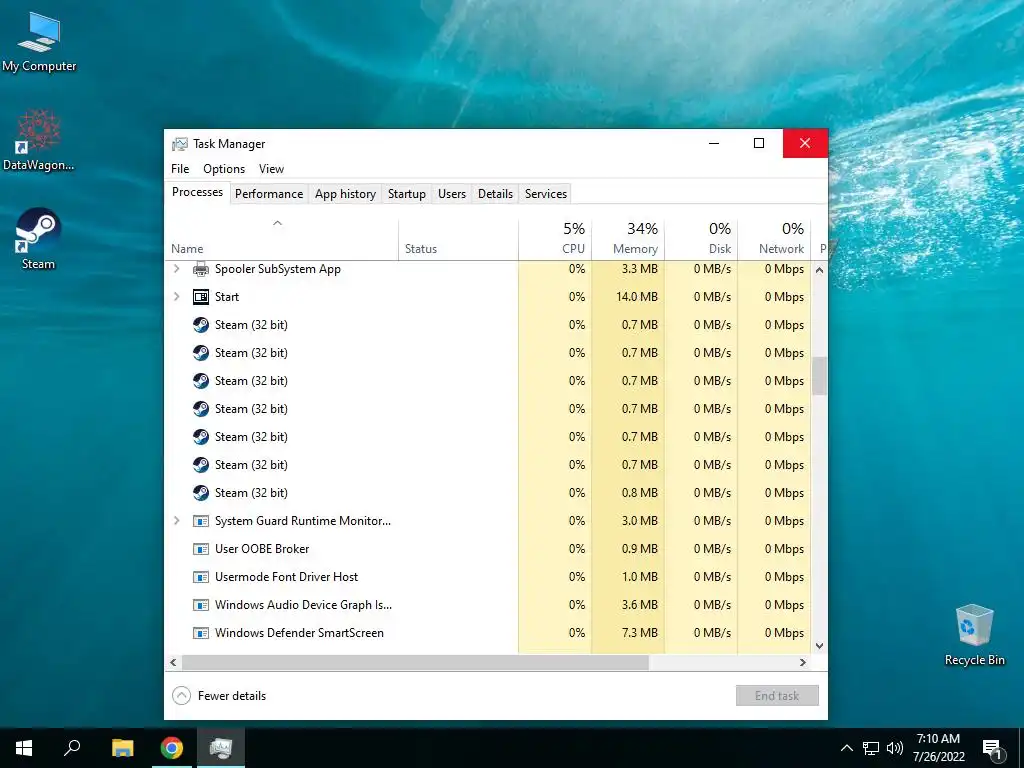
Task: Switch to the Services tab
Action: 546,194
